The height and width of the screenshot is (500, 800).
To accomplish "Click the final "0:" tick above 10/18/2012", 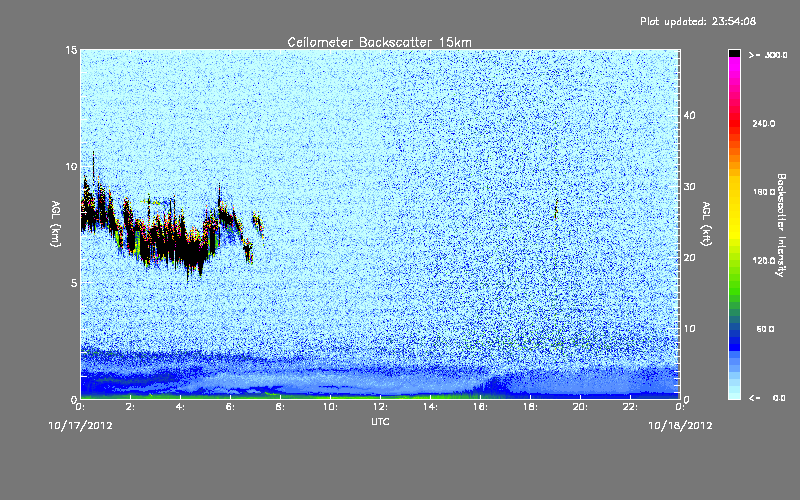I will coord(680,407).
